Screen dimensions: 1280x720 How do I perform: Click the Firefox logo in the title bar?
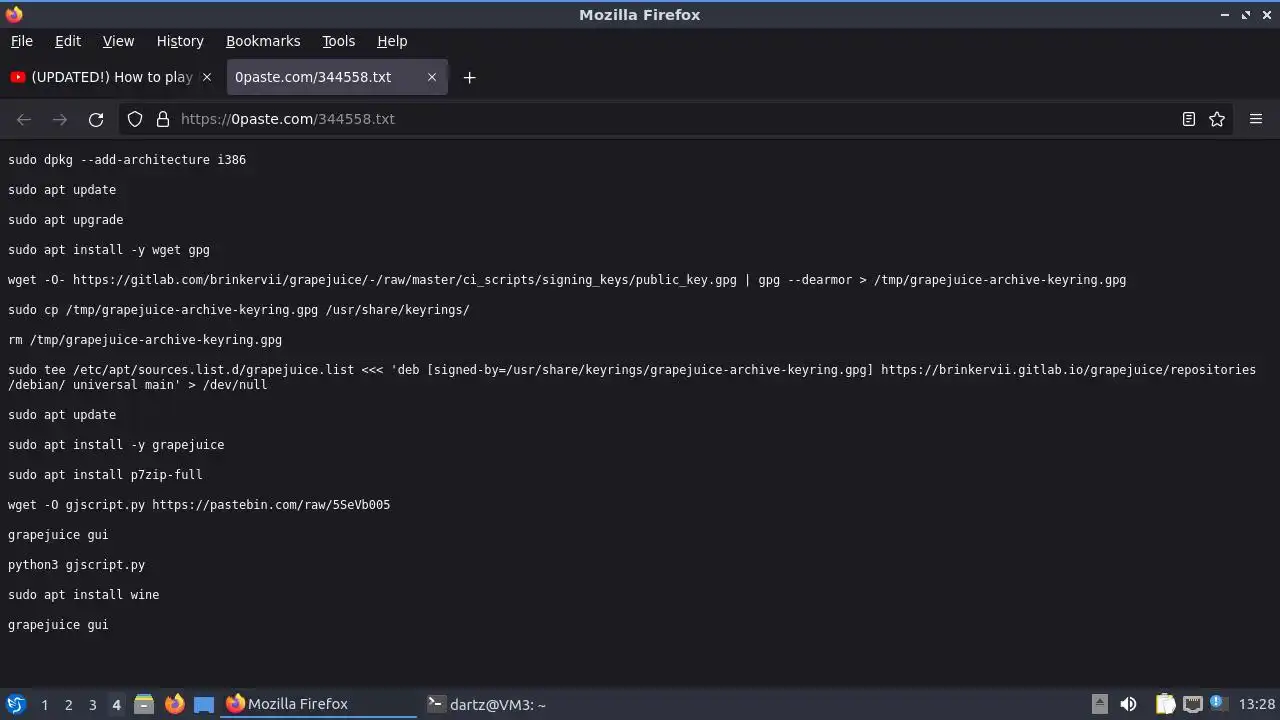14,14
